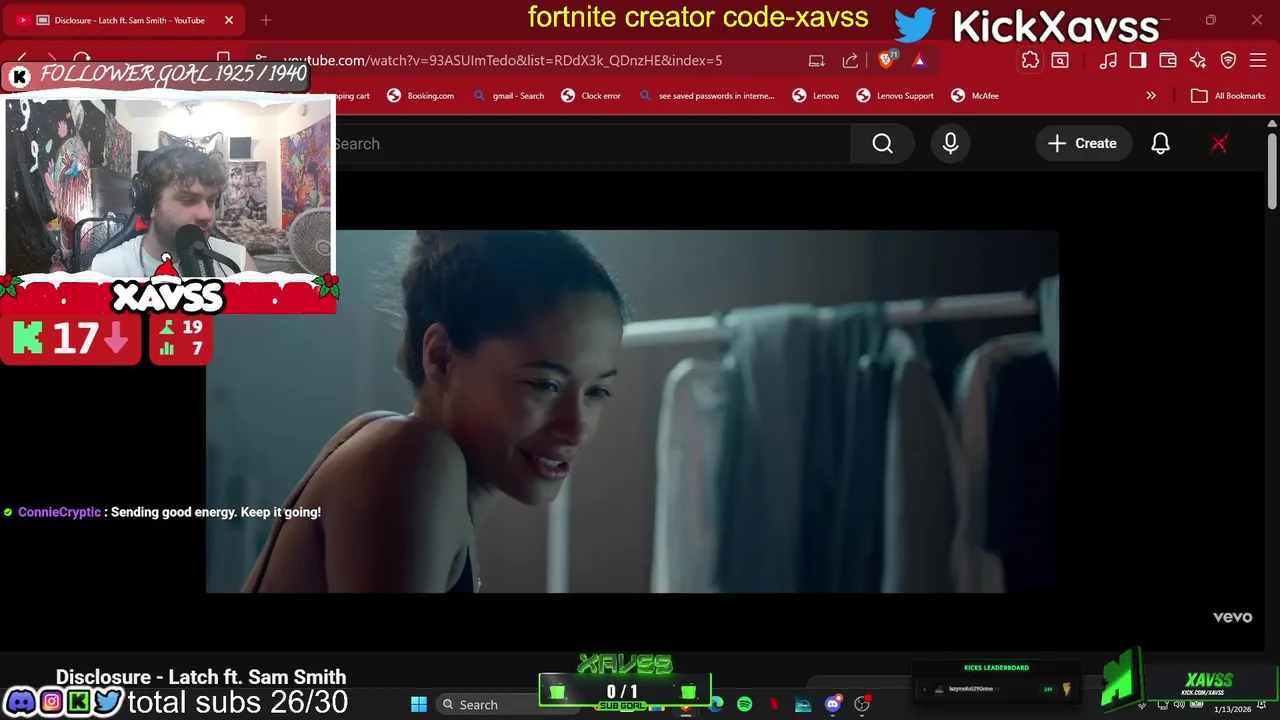Expand the hidden bookmarks chevron
Image resolution: width=1280 pixels, height=720 pixels.
1151,96
